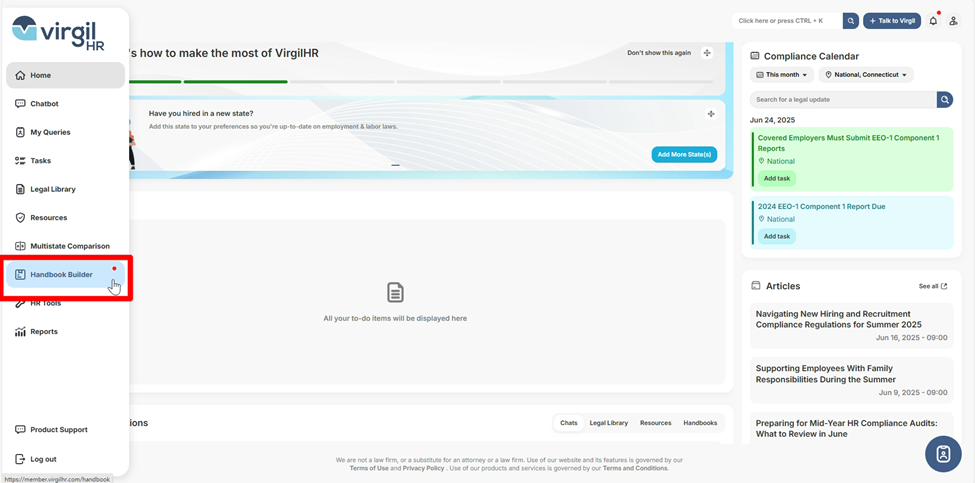The width and height of the screenshot is (975, 483).
Task: Open the user profile icon
Action: click(953, 21)
